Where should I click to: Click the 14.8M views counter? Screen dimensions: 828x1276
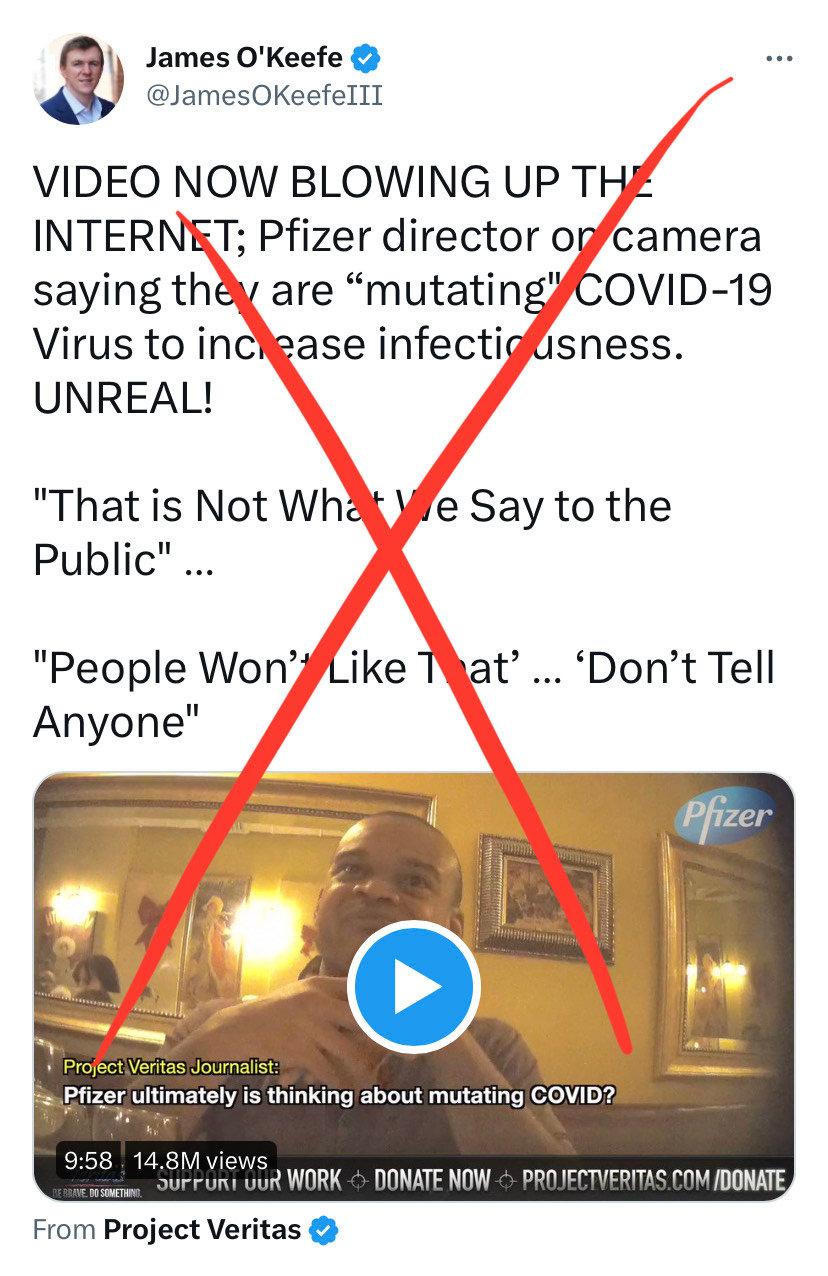(x=200, y=1161)
